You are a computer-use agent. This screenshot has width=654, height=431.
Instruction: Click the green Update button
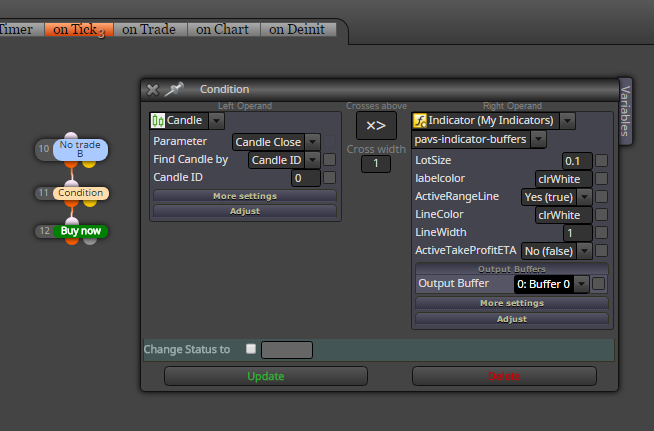pos(266,376)
